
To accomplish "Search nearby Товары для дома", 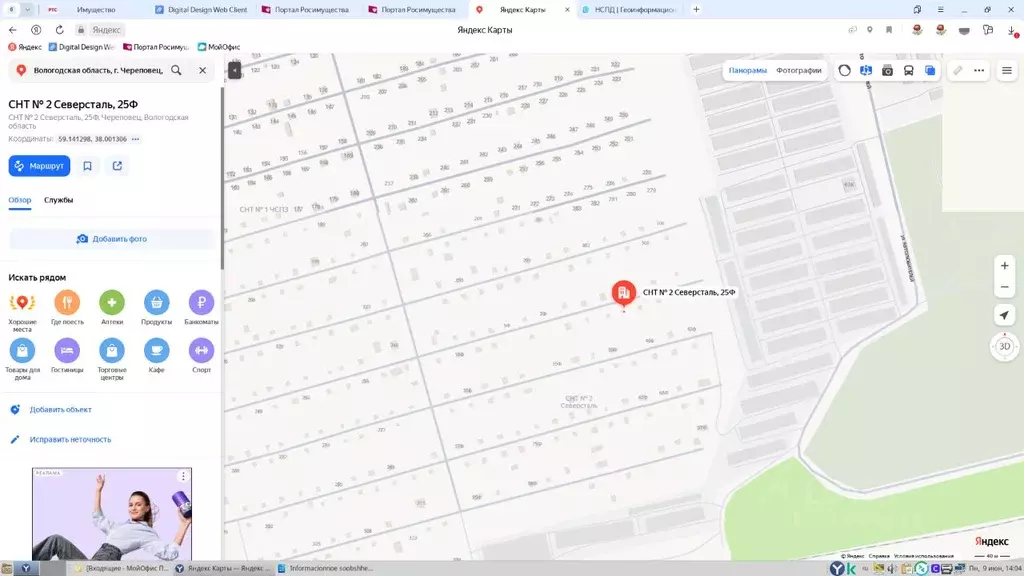I will [22, 359].
